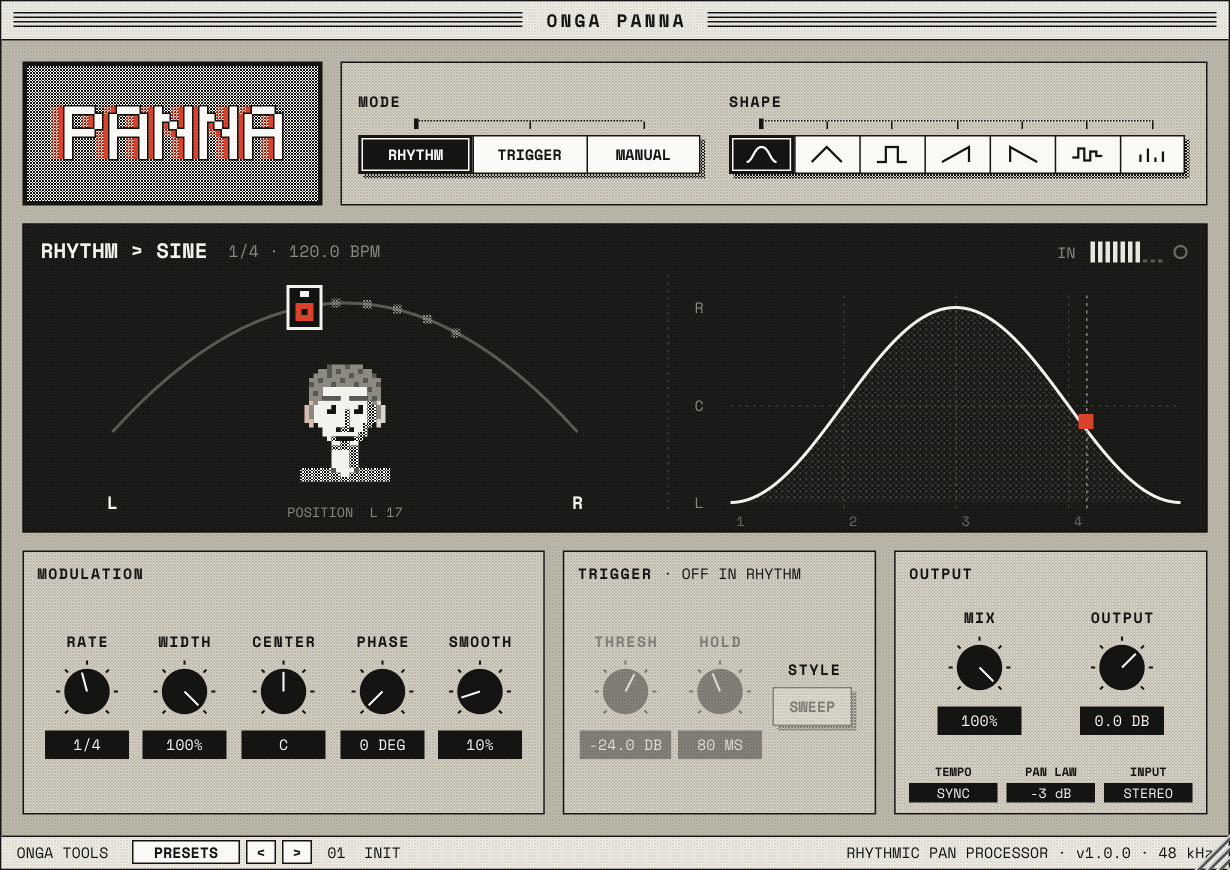Click the Thresh value field -24.0 DB

[x=626, y=745]
